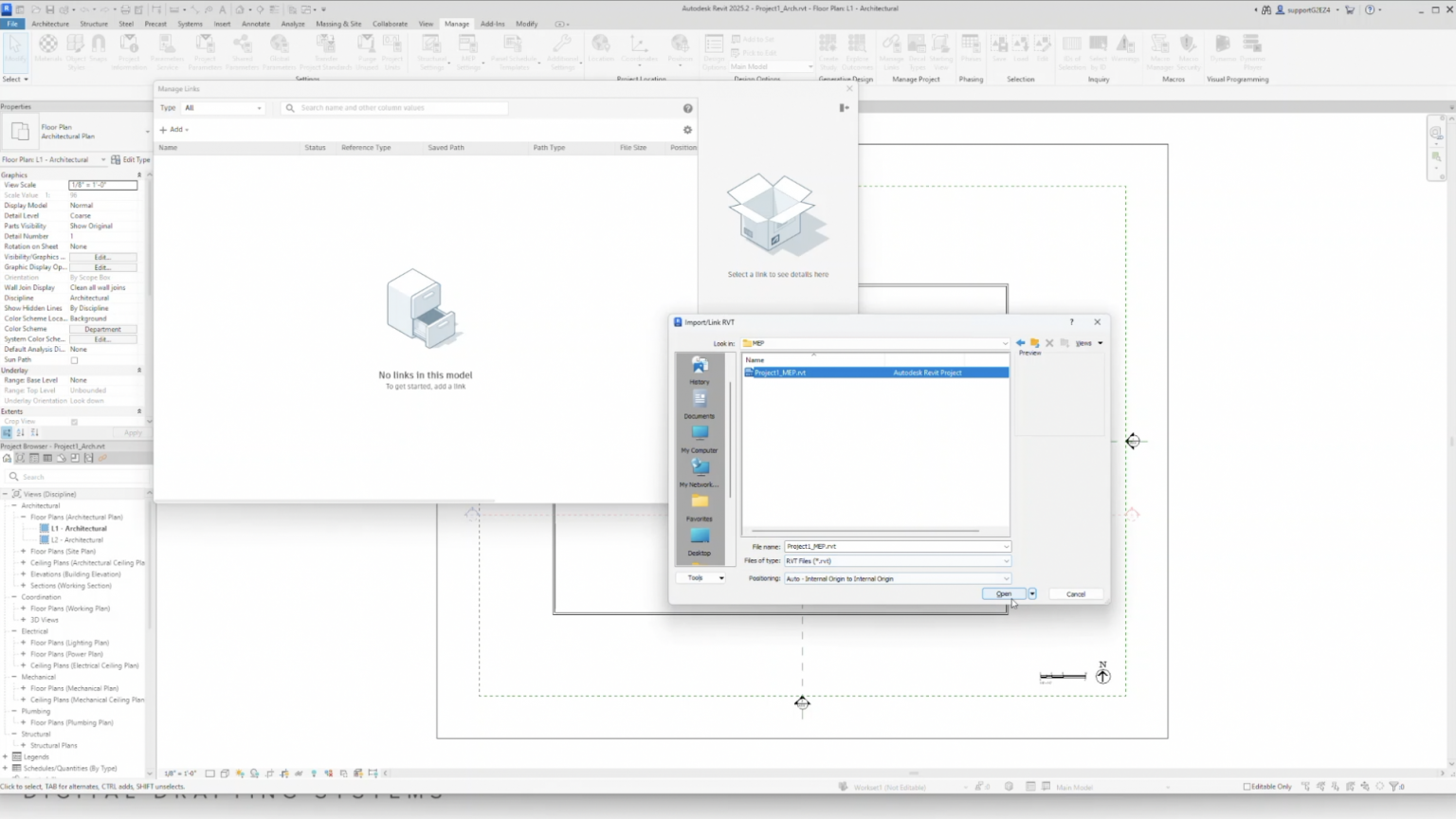Toggle the Sun Path checkbox in Properties
Viewport: 1456px width, 819px height.
point(74,359)
